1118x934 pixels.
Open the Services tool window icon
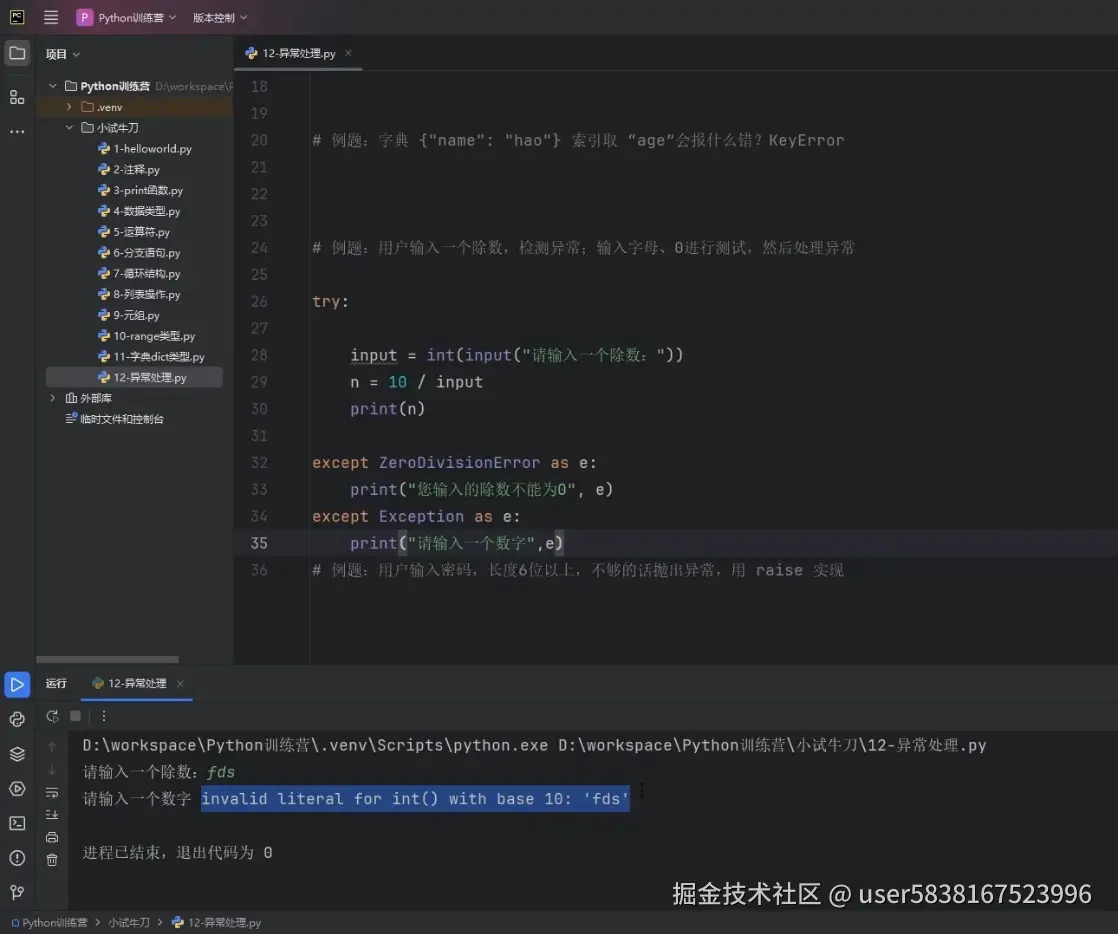(x=17, y=789)
